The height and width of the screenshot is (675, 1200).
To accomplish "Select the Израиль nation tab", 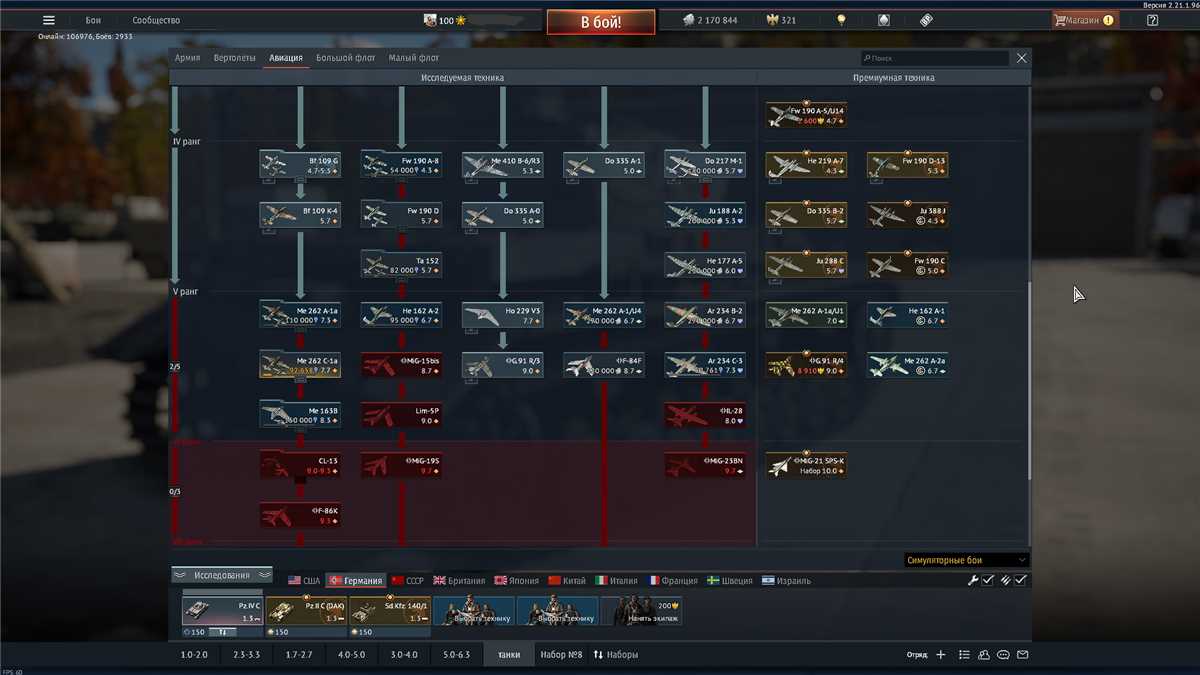I will (x=786, y=580).
